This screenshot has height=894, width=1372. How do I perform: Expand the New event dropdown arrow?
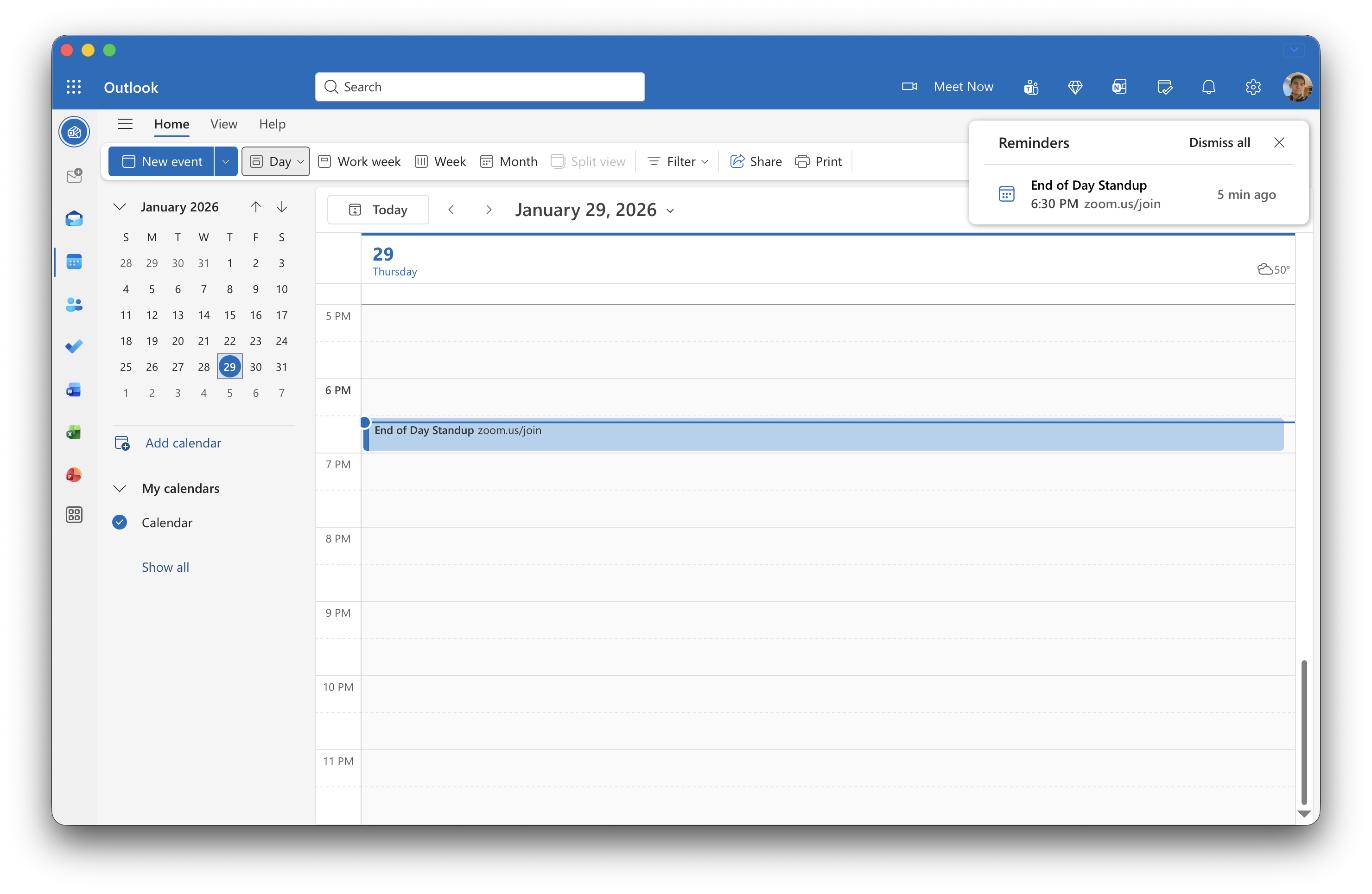(x=226, y=161)
